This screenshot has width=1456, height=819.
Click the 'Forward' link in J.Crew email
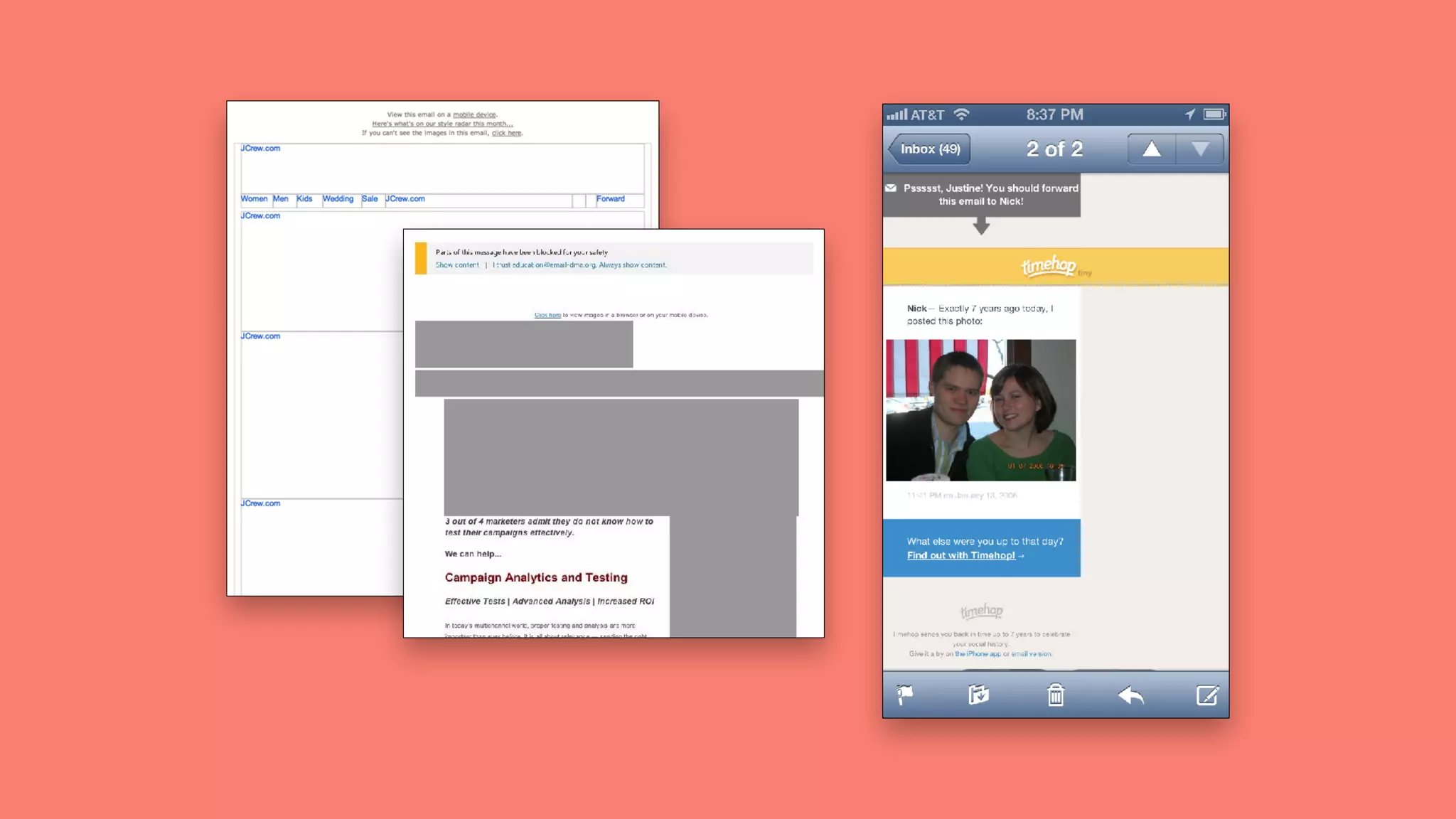[610, 199]
